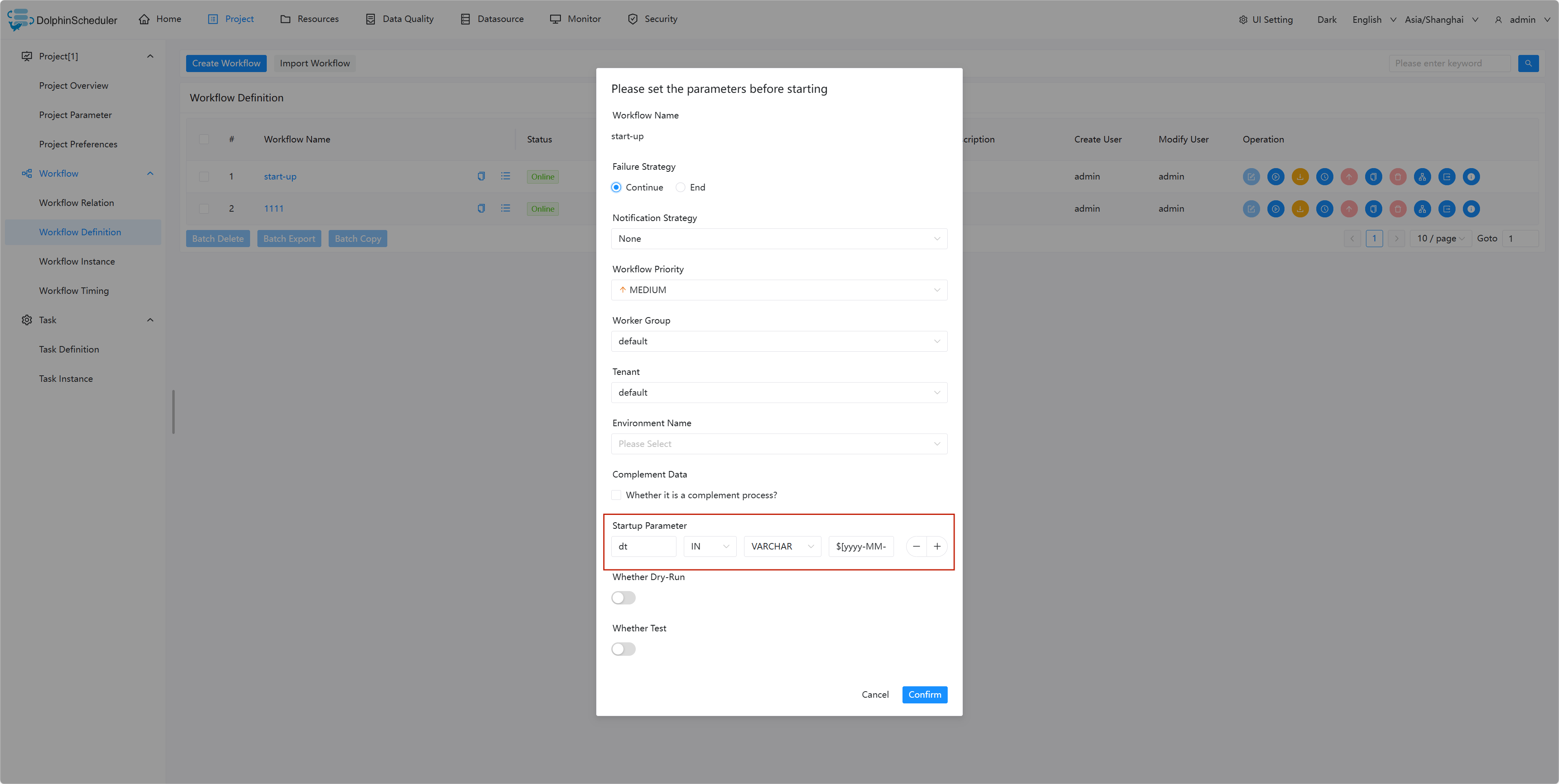Turn on the Whether Test switch
Screen dimensions: 1559x784
[623, 649]
